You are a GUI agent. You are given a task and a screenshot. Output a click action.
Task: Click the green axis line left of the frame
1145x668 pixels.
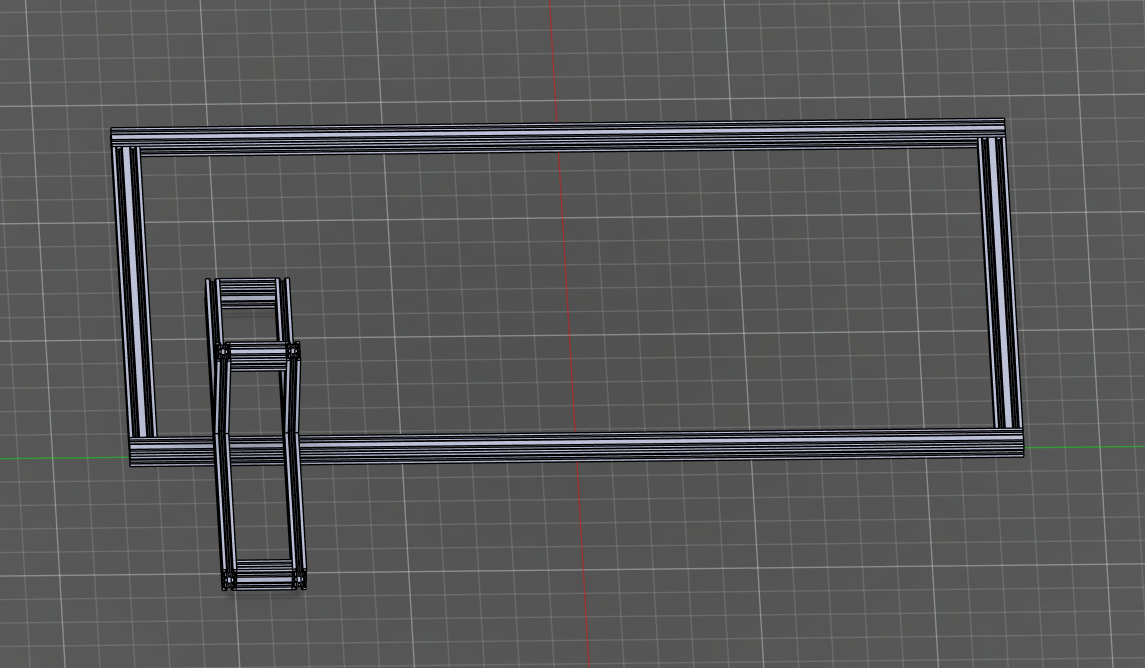pos(60,459)
